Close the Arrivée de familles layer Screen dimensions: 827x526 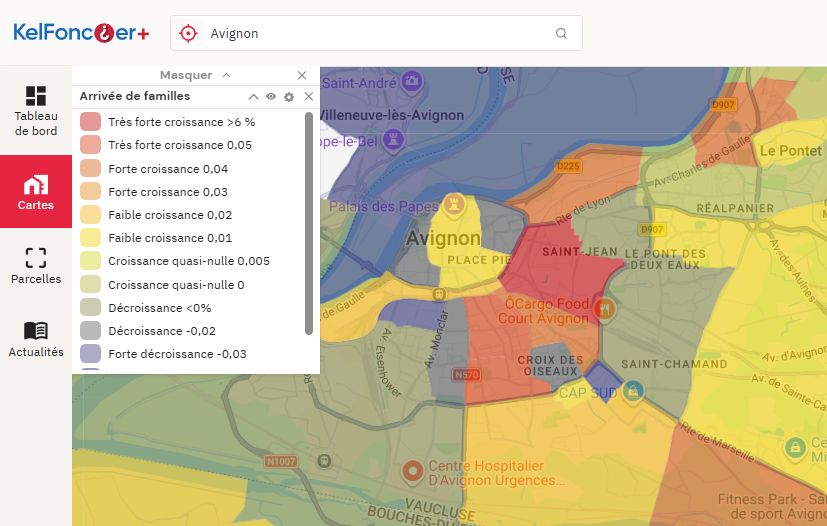click(308, 97)
